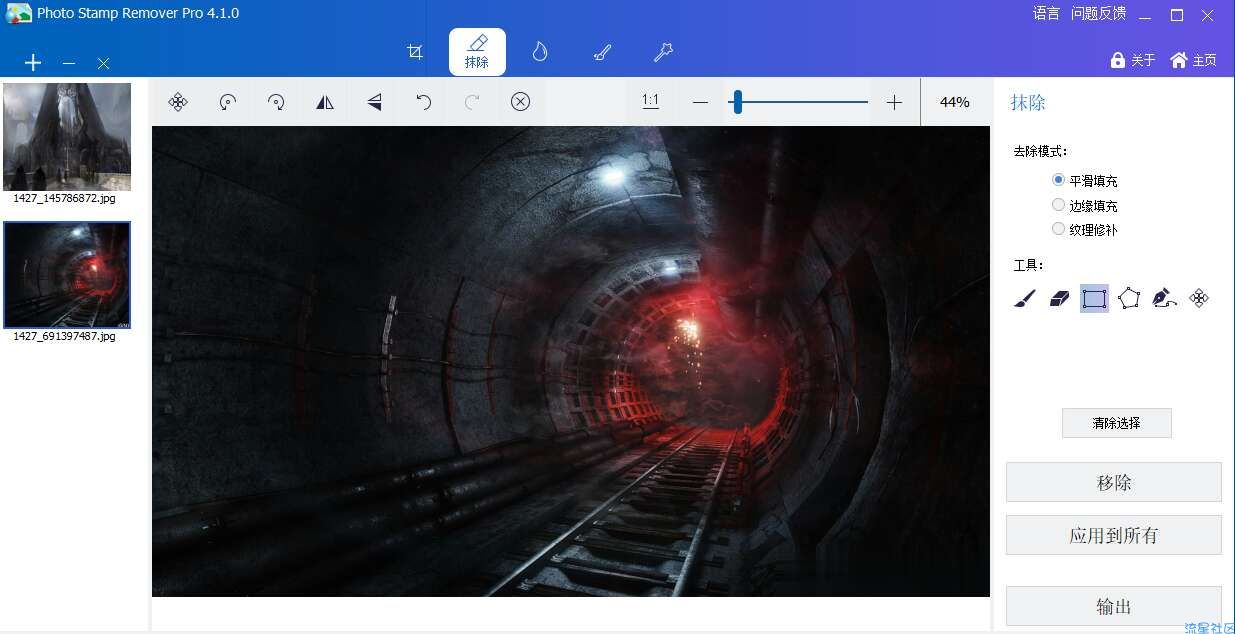Click the Photo Stamp Remover app logo
Screen dimensions: 1235x634
point(18,14)
